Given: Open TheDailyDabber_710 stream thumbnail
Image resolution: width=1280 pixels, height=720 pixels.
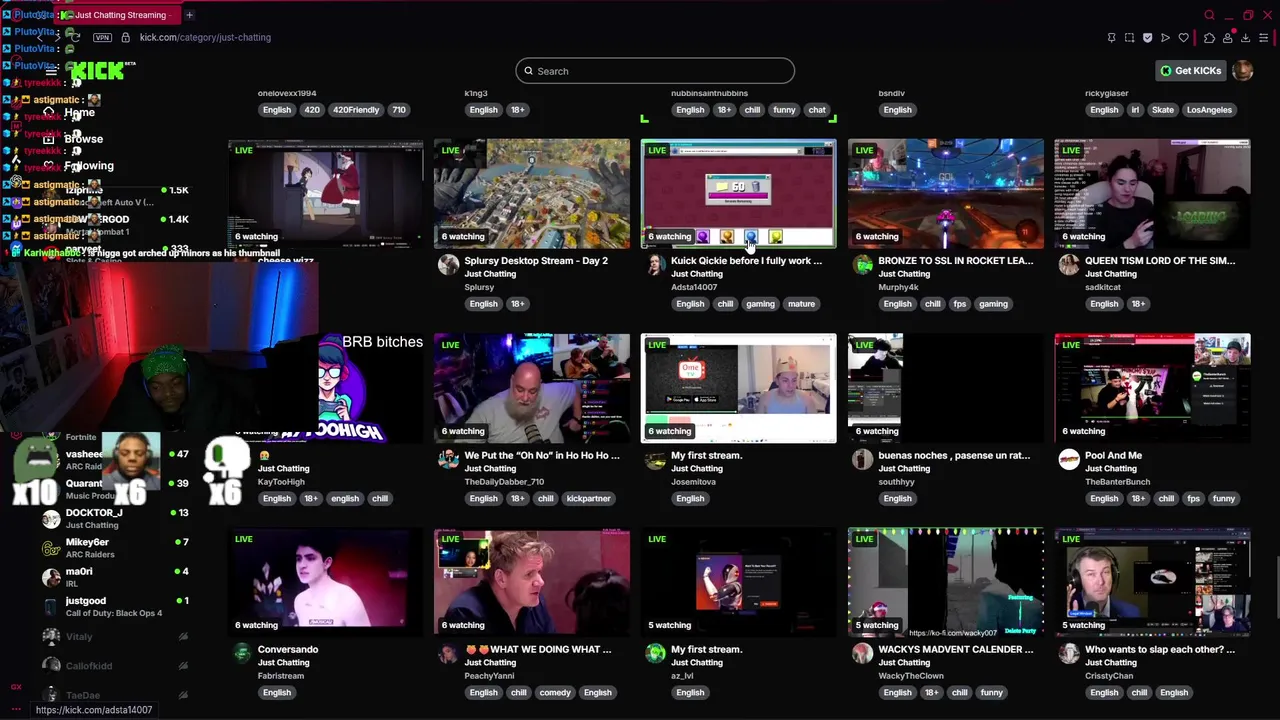Looking at the screenshot, I should click(x=532, y=388).
